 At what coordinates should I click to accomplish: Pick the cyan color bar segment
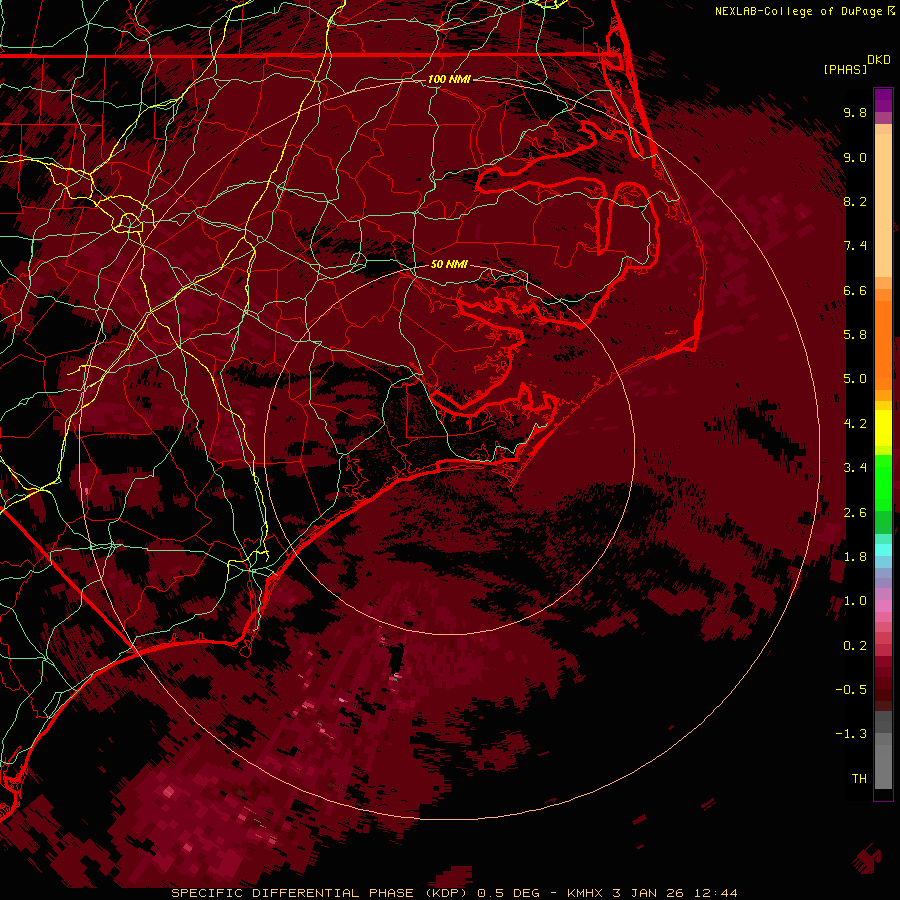click(883, 550)
